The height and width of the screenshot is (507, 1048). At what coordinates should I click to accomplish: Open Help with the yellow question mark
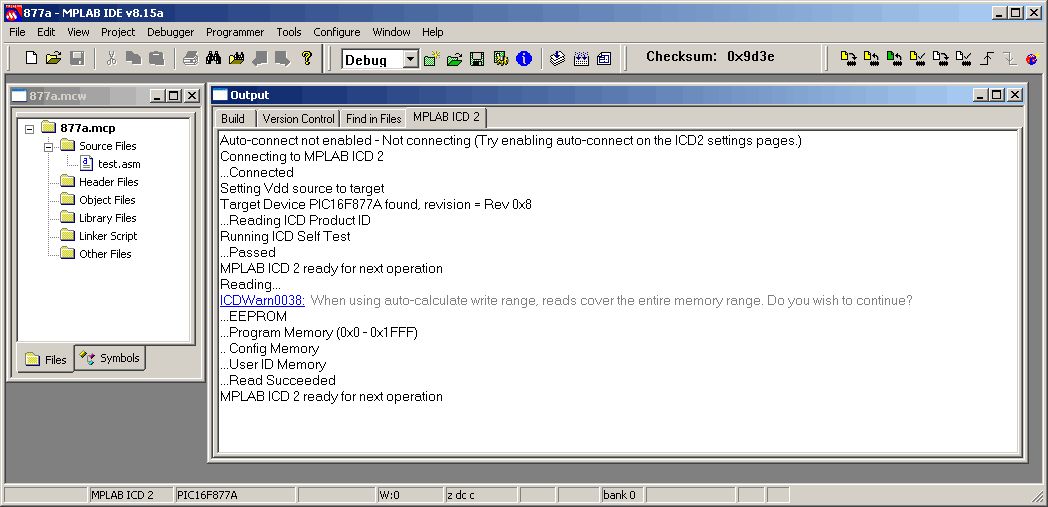click(x=307, y=58)
